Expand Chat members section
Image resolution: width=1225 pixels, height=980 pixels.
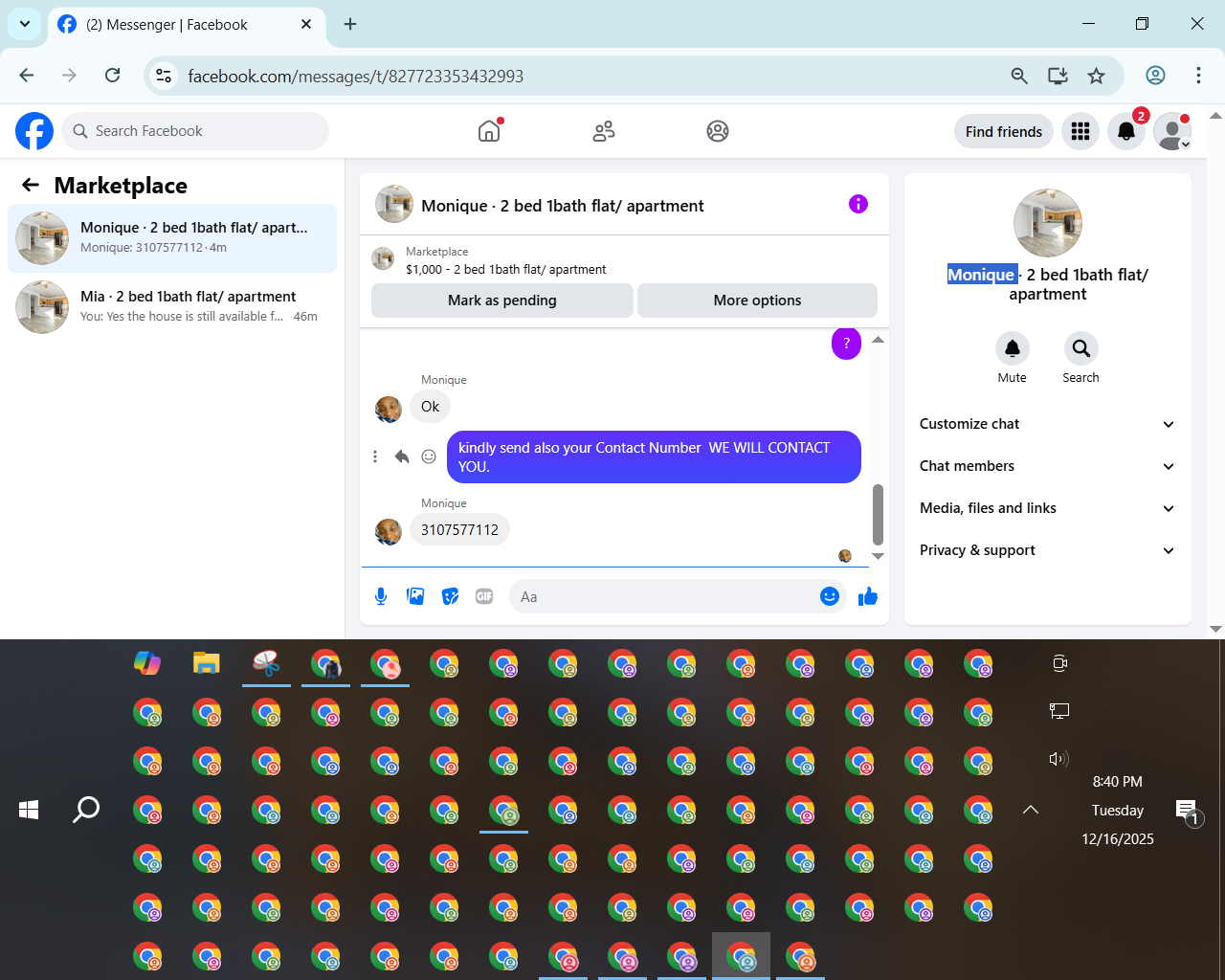pos(1047,466)
